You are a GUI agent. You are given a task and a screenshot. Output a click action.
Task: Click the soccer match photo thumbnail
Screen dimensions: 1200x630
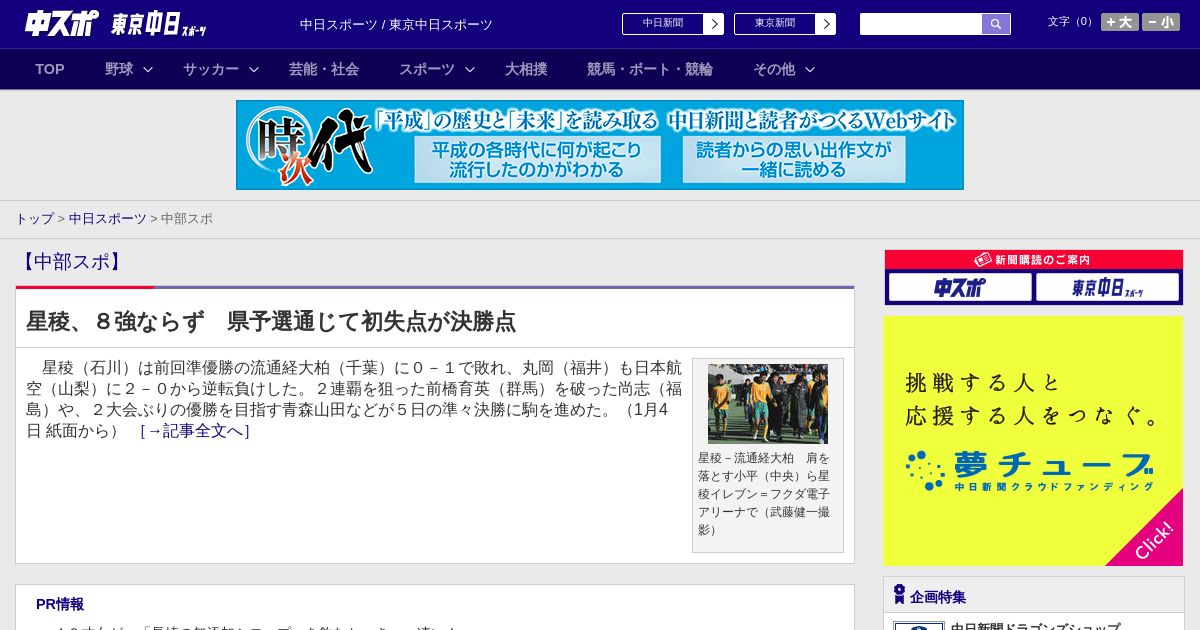coord(768,404)
